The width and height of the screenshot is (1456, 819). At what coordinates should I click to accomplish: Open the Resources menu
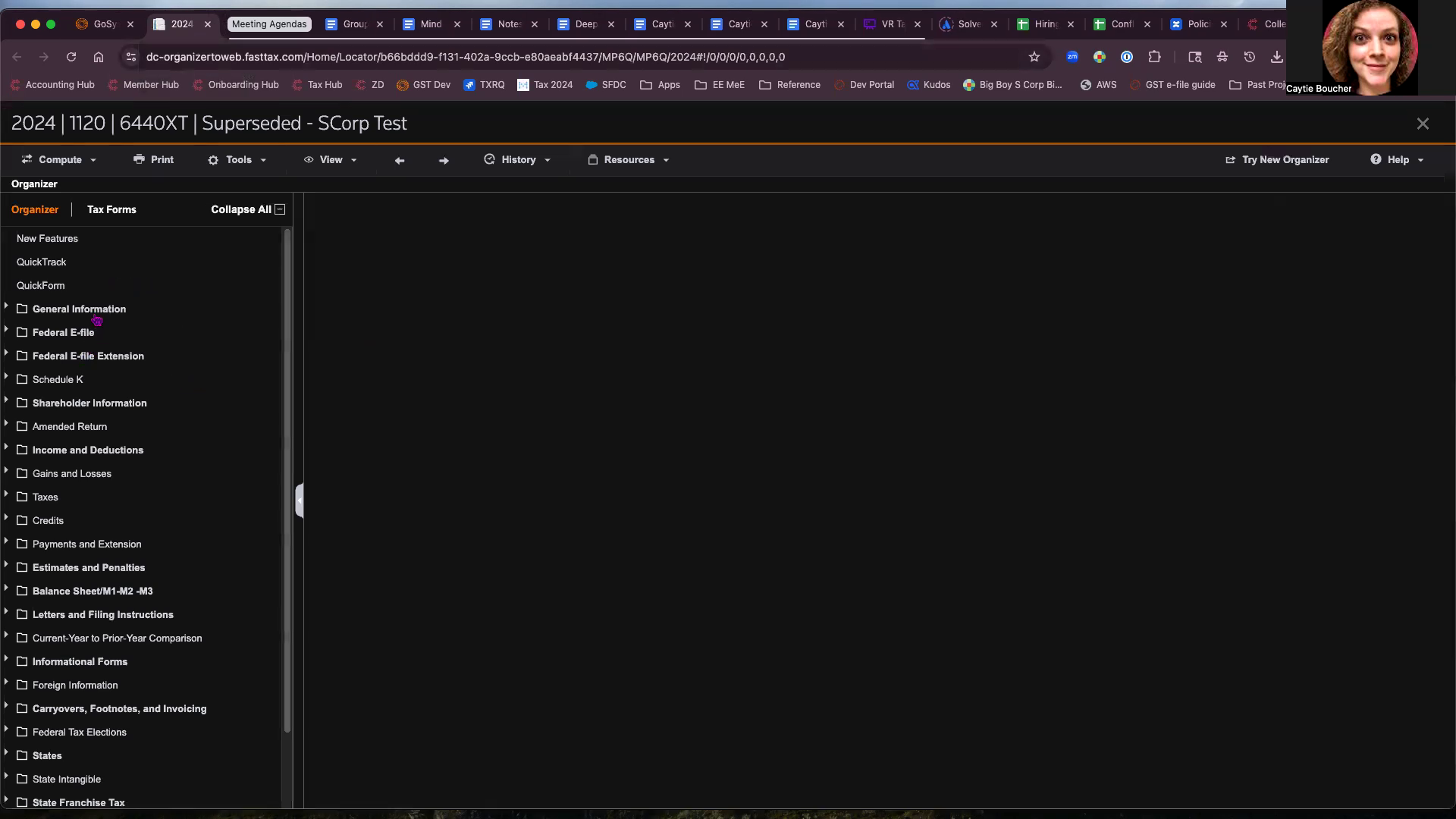click(629, 160)
